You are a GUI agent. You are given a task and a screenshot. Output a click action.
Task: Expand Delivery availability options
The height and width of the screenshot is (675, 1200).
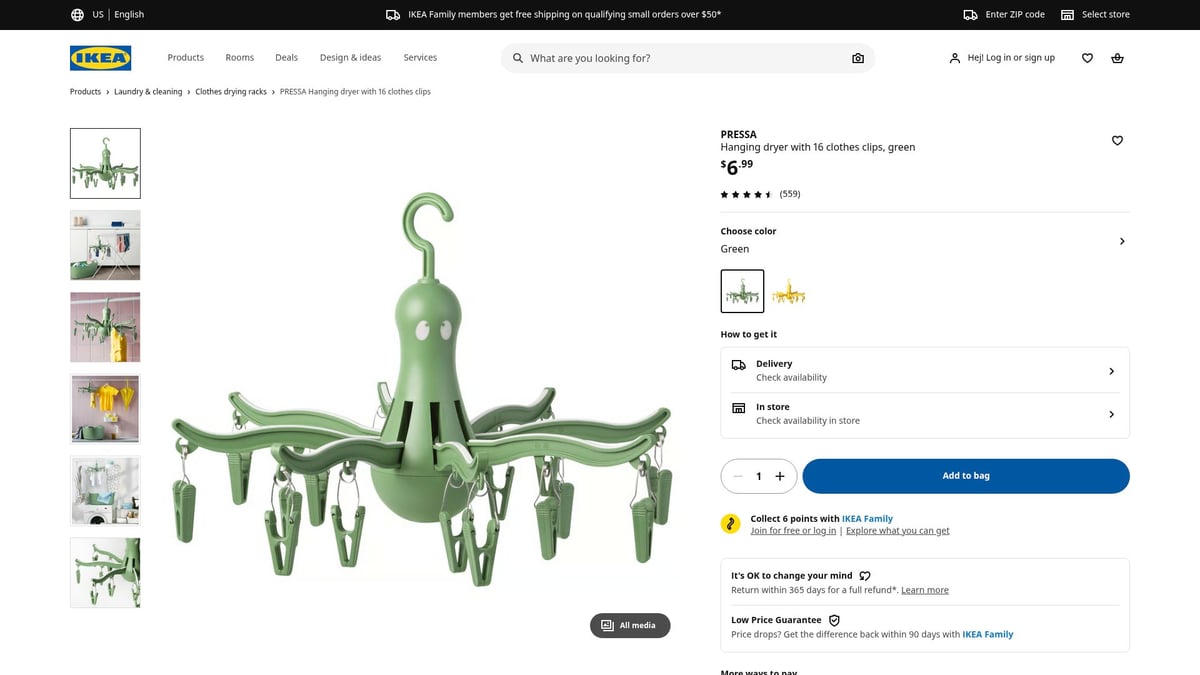pos(1111,370)
